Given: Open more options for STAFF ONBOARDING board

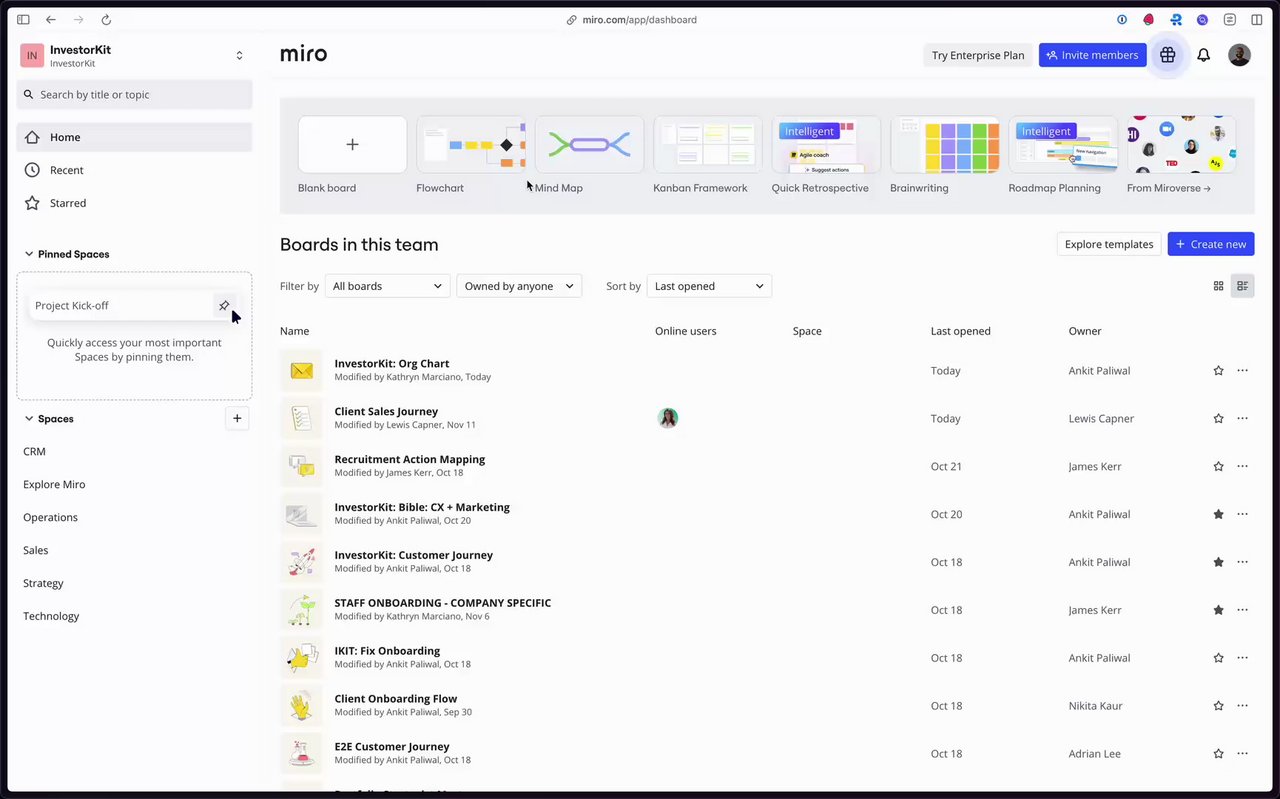Looking at the screenshot, I should (x=1242, y=610).
